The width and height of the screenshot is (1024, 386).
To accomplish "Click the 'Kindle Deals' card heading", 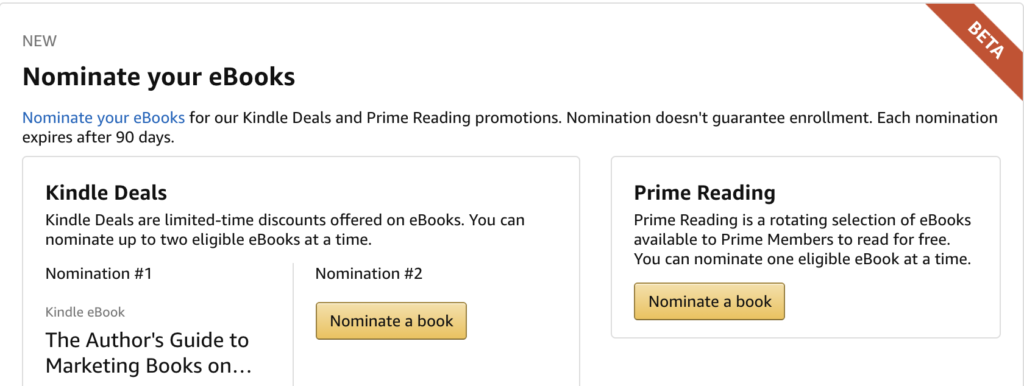I will pos(106,193).
